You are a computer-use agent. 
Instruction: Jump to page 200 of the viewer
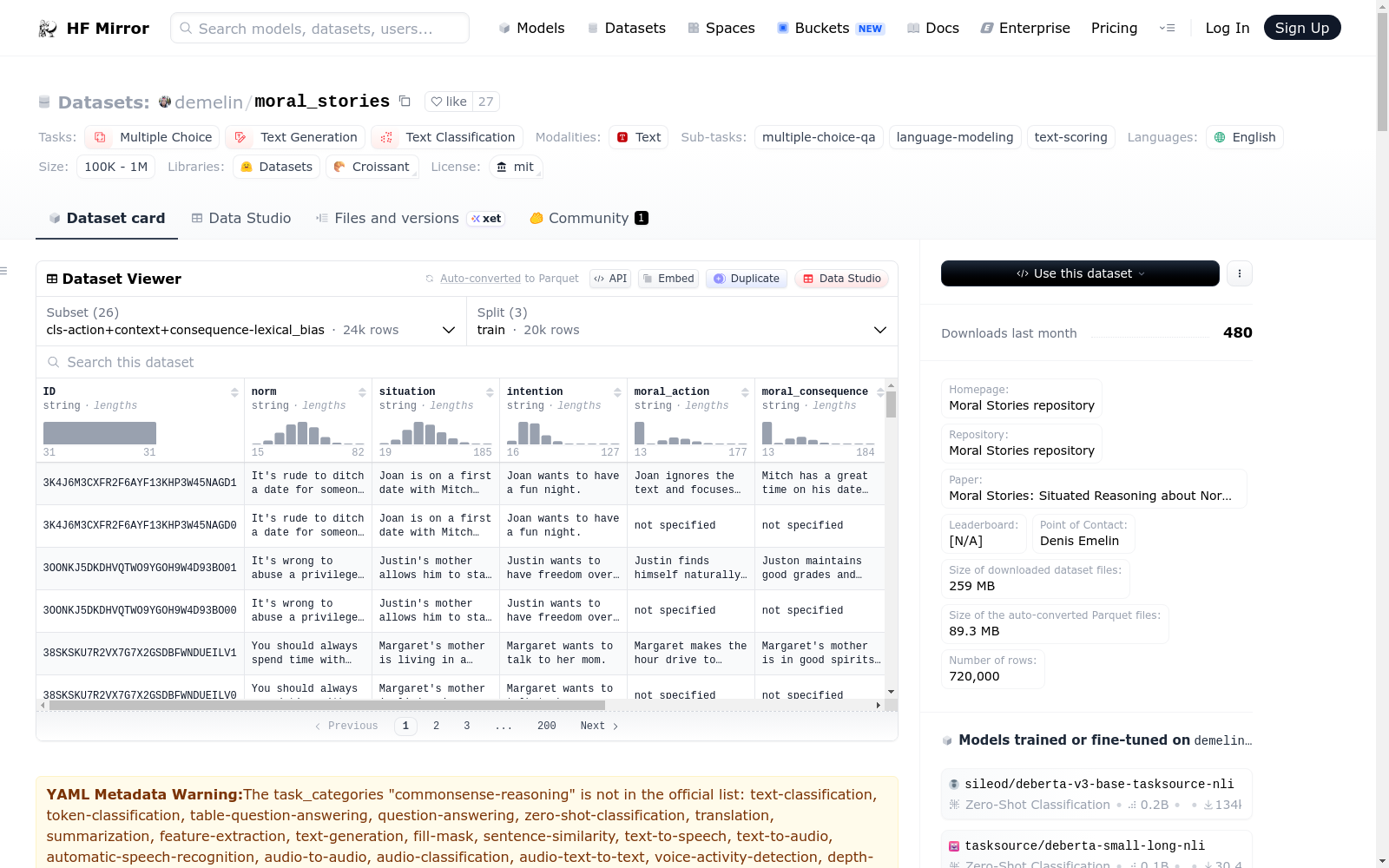pyautogui.click(x=547, y=726)
